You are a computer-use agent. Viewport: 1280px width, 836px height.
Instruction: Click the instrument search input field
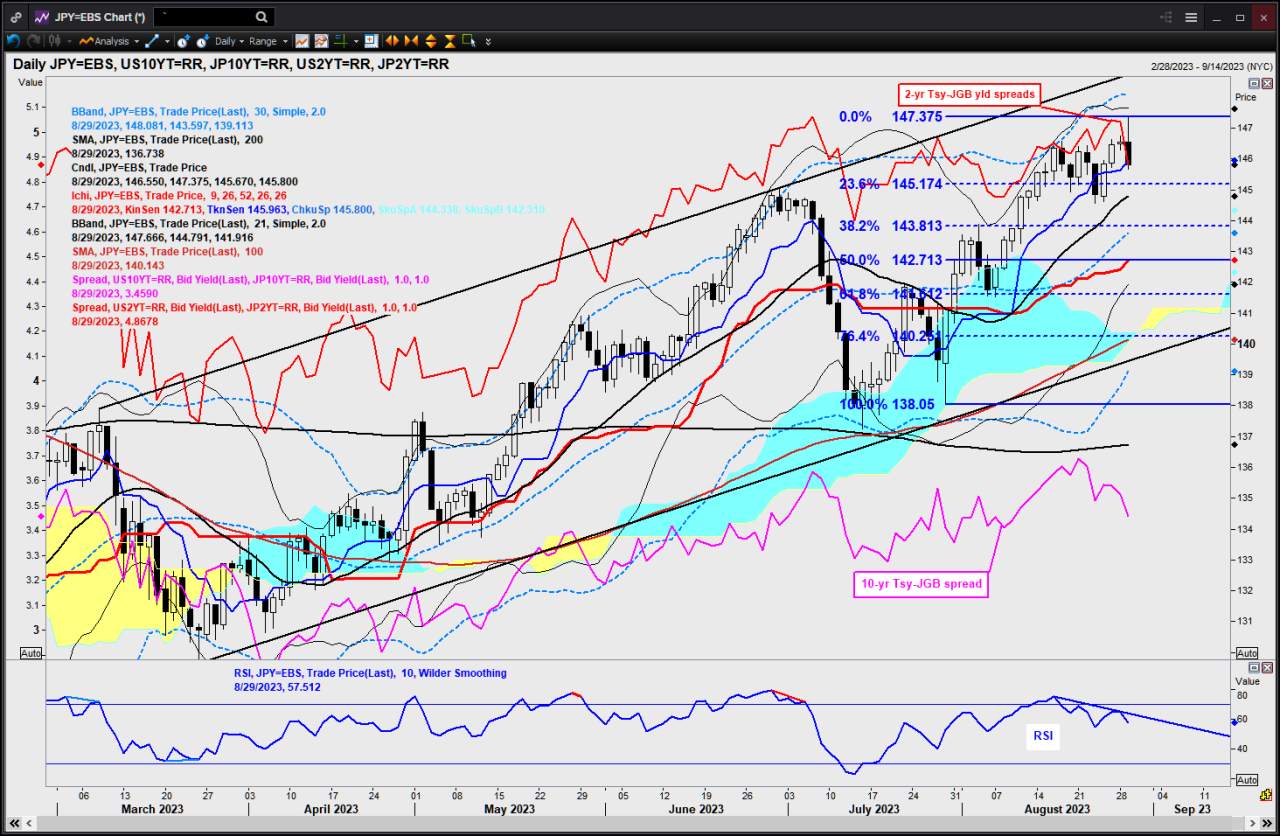tap(203, 17)
